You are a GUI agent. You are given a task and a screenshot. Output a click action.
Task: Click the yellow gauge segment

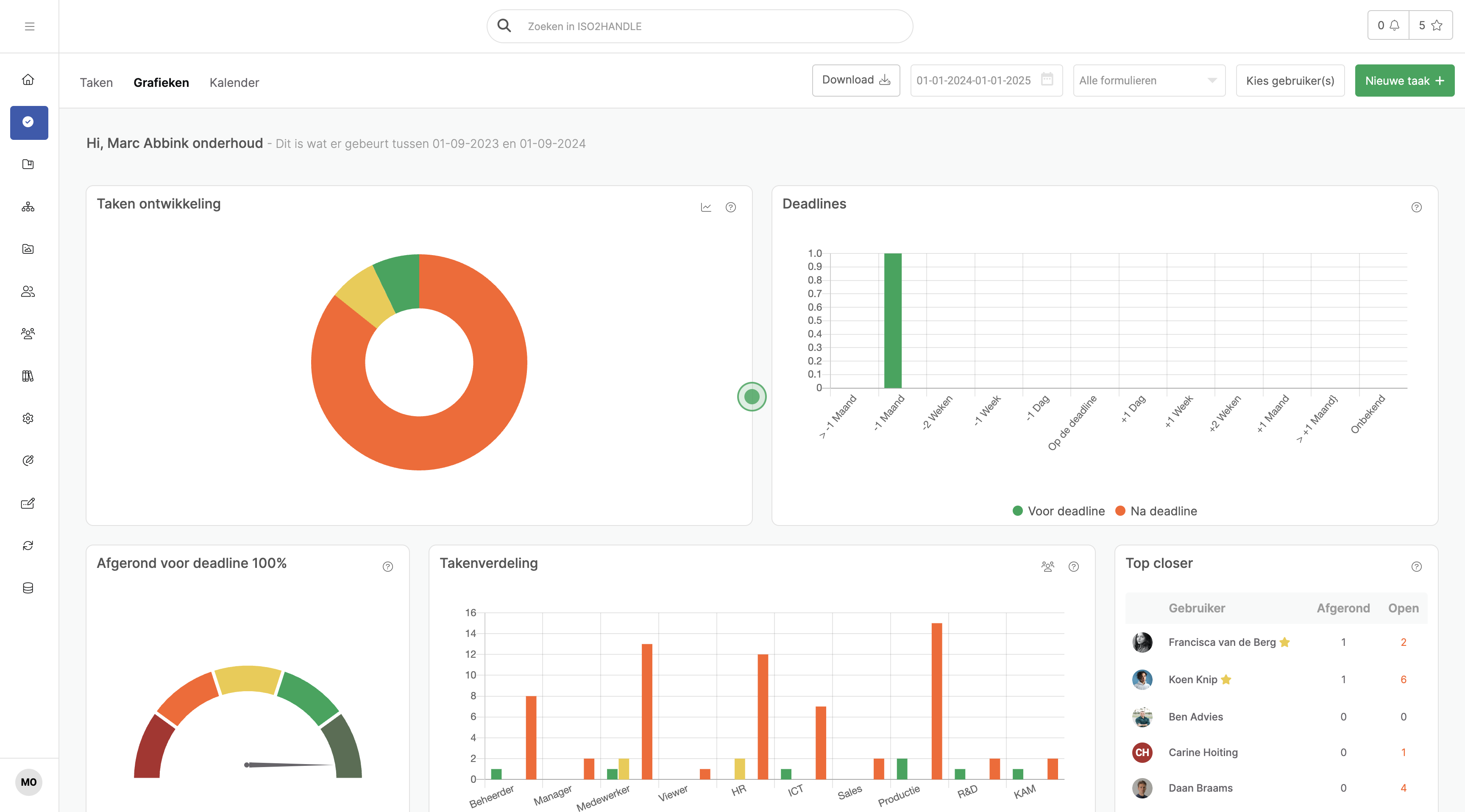click(248, 679)
